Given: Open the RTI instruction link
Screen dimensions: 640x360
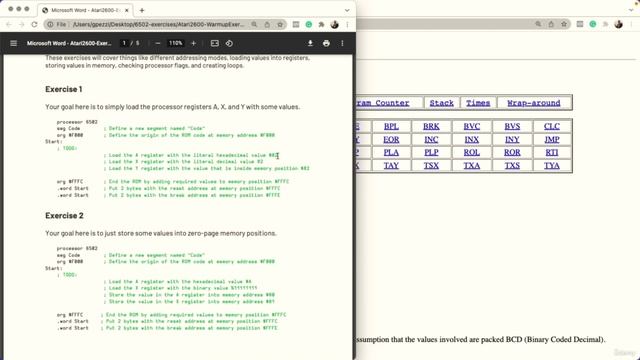Looking at the screenshot, I should click(x=551, y=152).
